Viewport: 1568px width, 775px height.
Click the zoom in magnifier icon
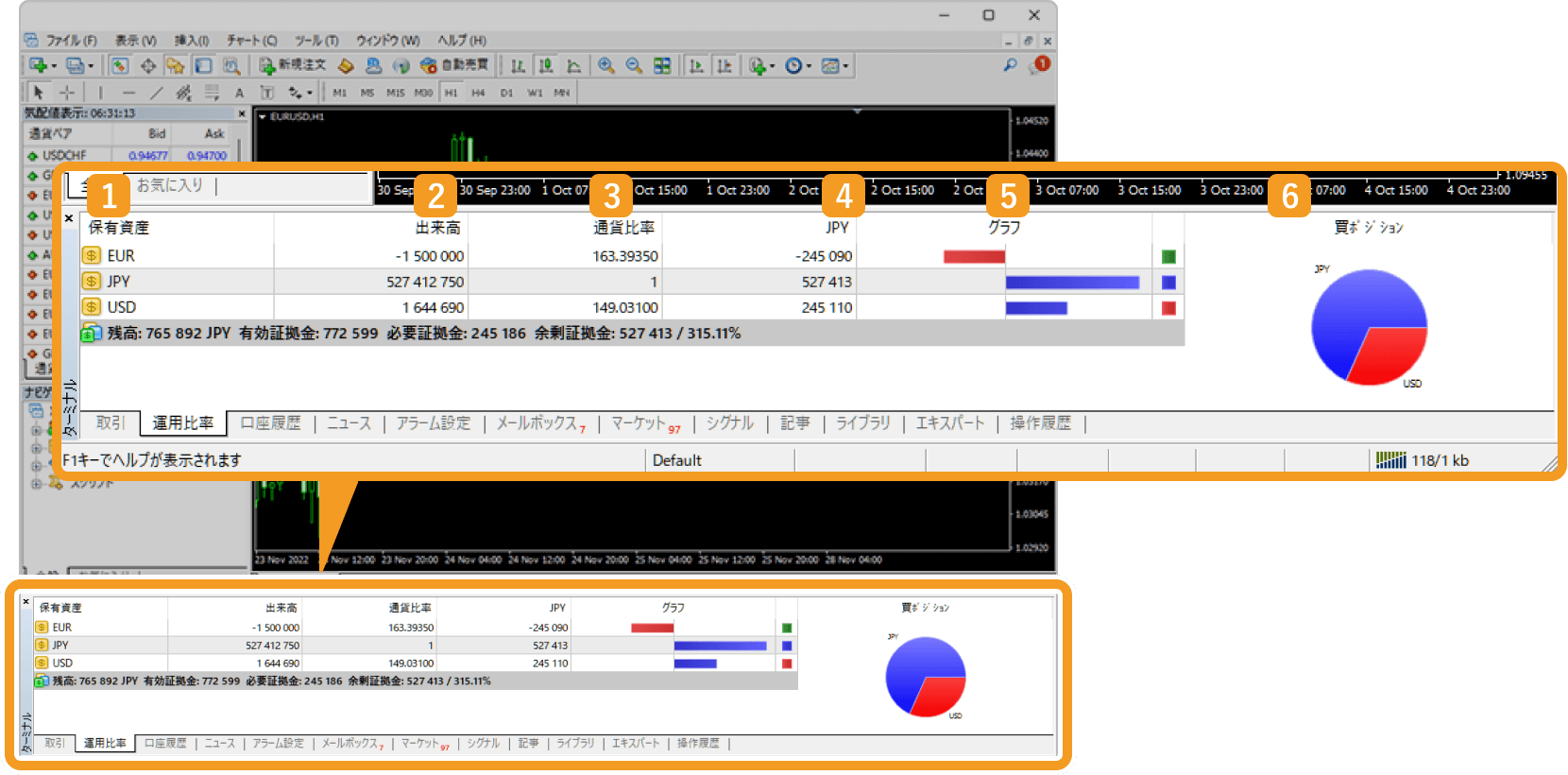click(x=605, y=65)
